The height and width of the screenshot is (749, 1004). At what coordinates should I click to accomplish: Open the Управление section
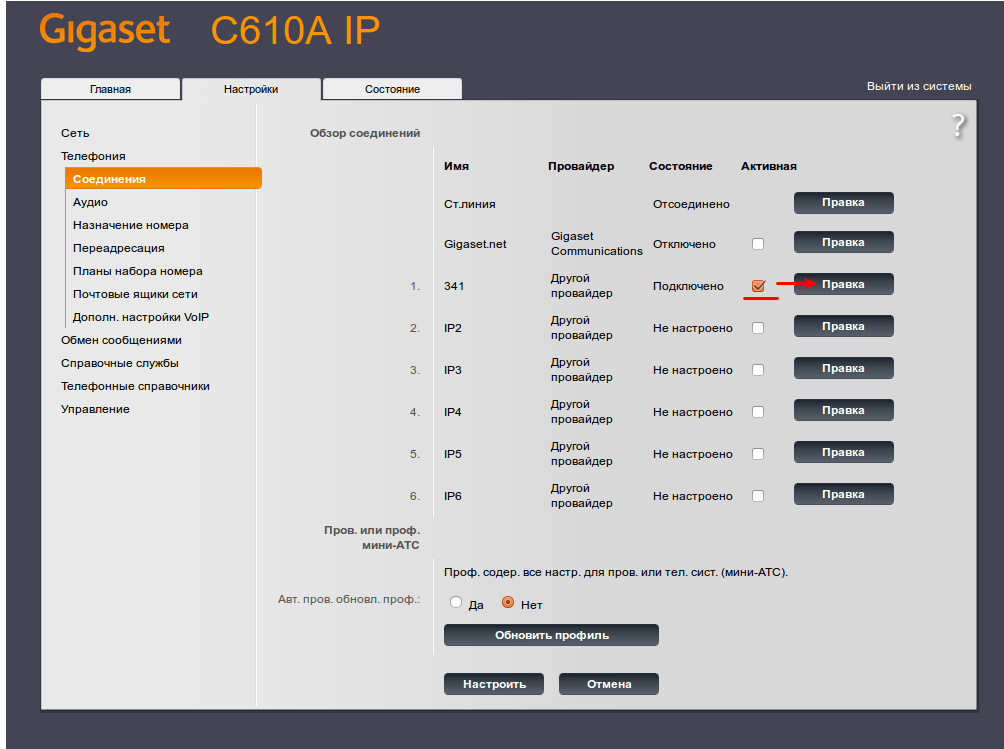pyautogui.click(x=95, y=409)
